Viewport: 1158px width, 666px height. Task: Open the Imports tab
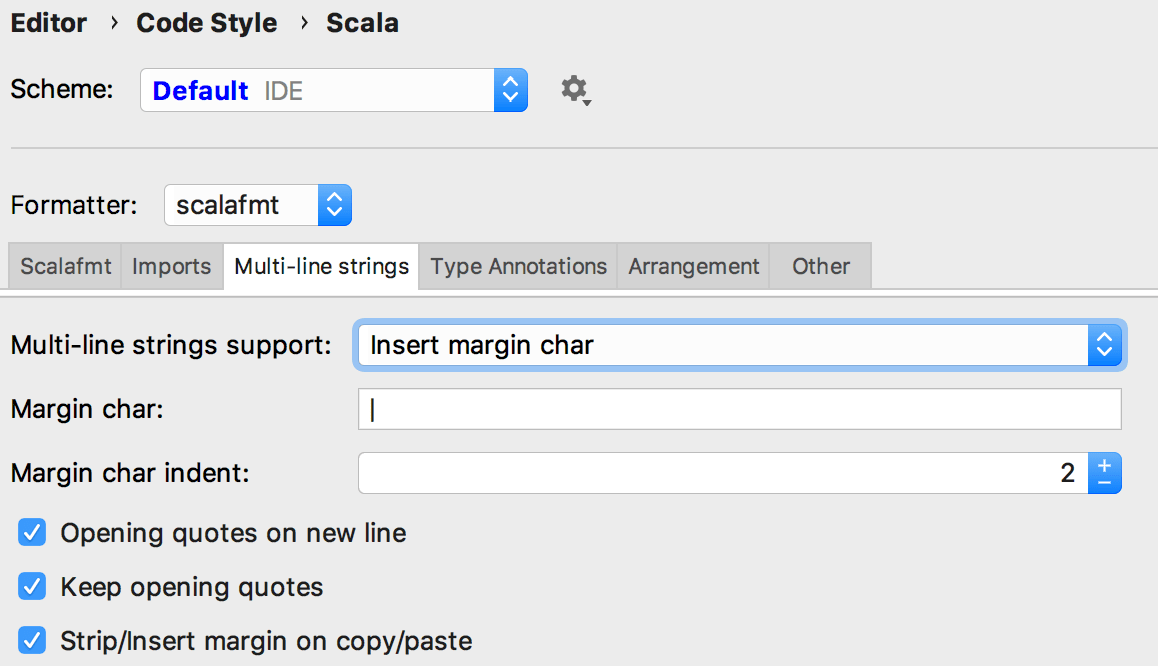172,266
